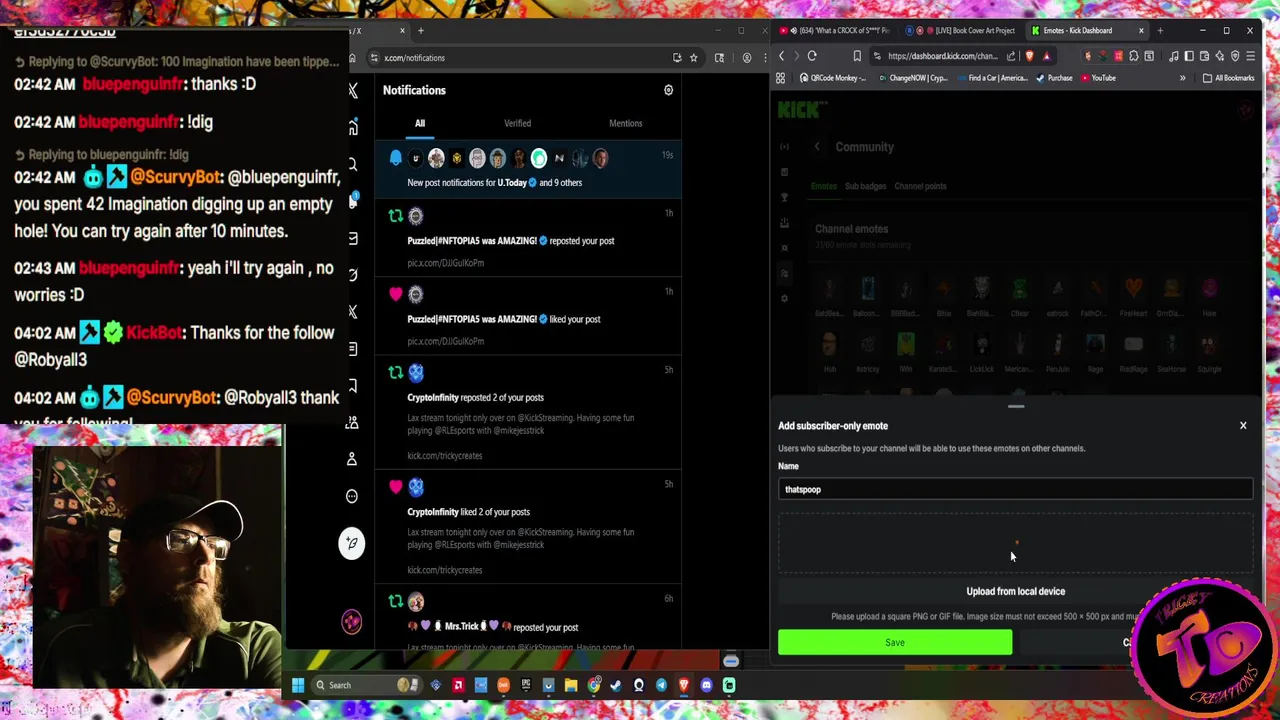1280x720 pixels.
Task: Reload the Kick dashboard page
Action: (812, 56)
